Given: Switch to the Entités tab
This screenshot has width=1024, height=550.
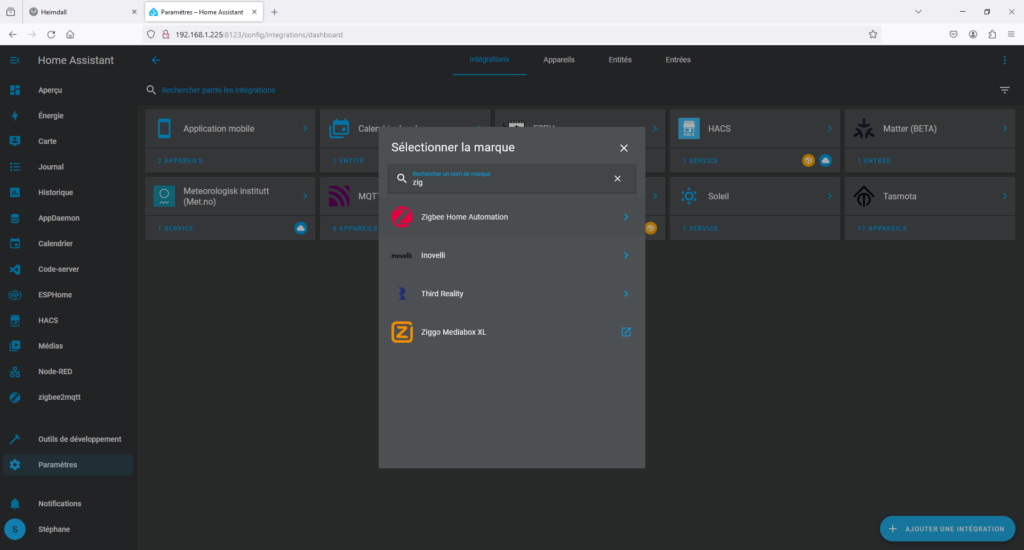Looking at the screenshot, I should (620, 60).
